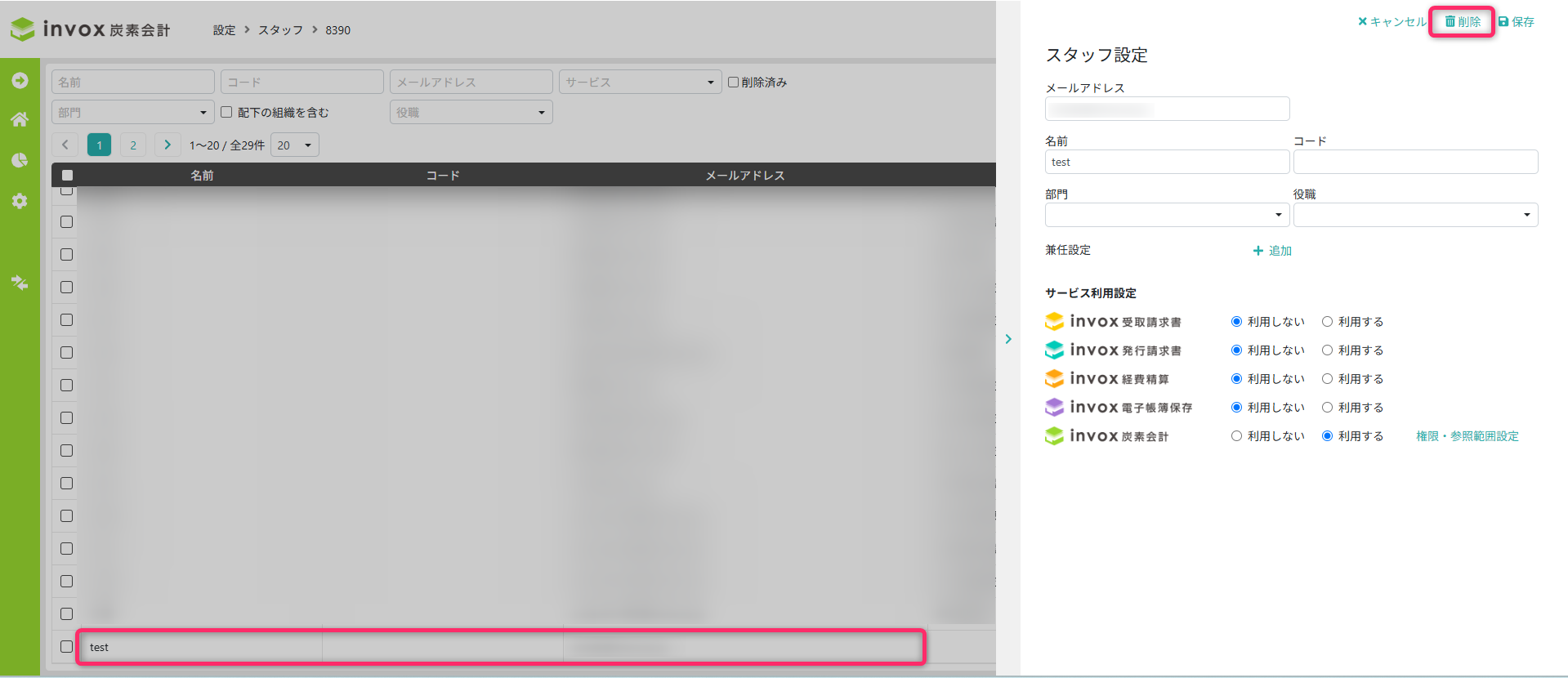
Task: Open the 部門 filter dropdown
Action: pos(133,112)
